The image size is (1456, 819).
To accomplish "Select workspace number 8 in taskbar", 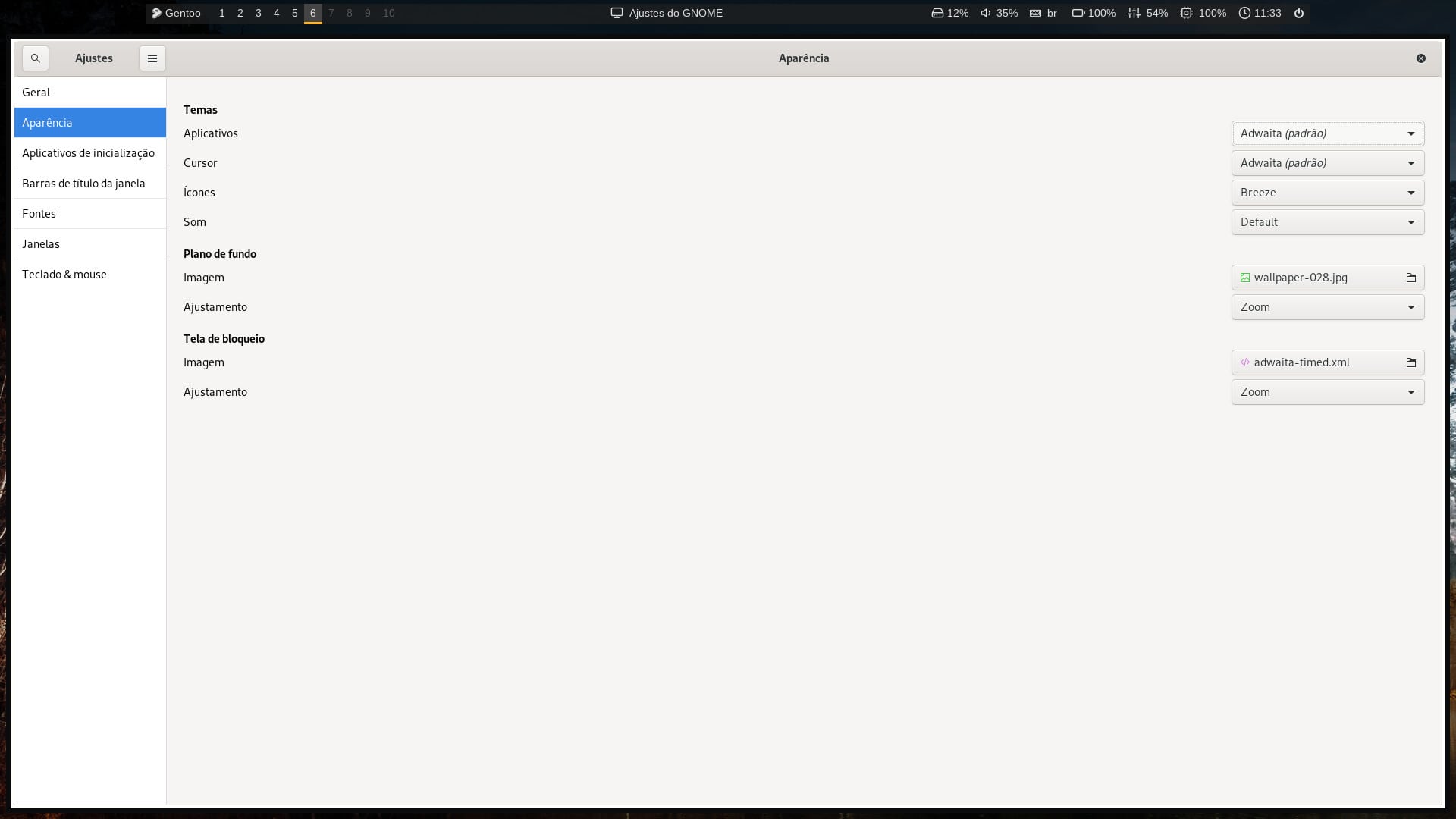I will [x=349, y=13].
